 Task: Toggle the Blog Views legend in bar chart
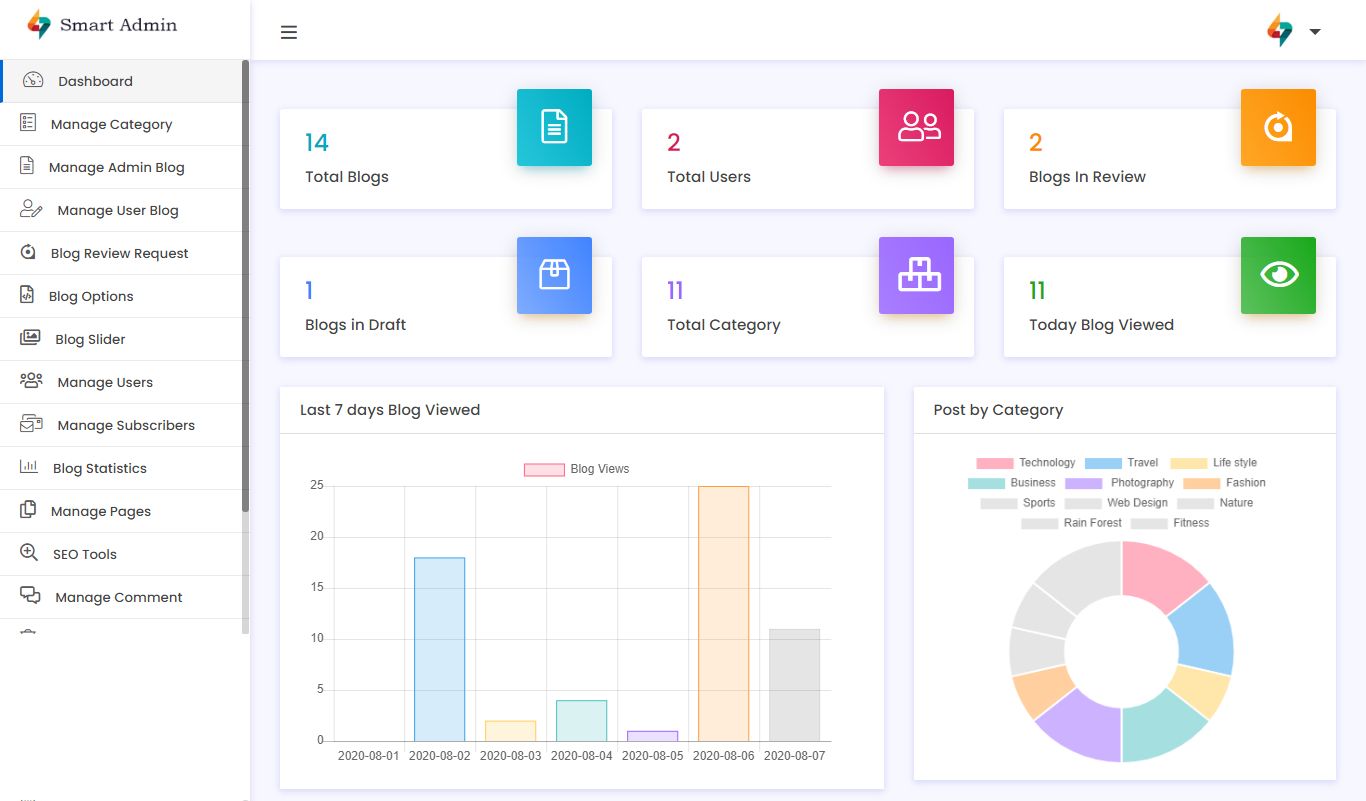577,469
